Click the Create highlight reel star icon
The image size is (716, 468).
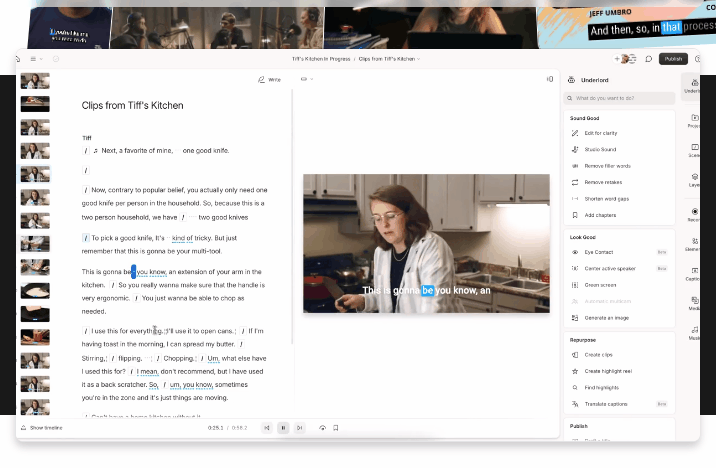tap(575, 372)
